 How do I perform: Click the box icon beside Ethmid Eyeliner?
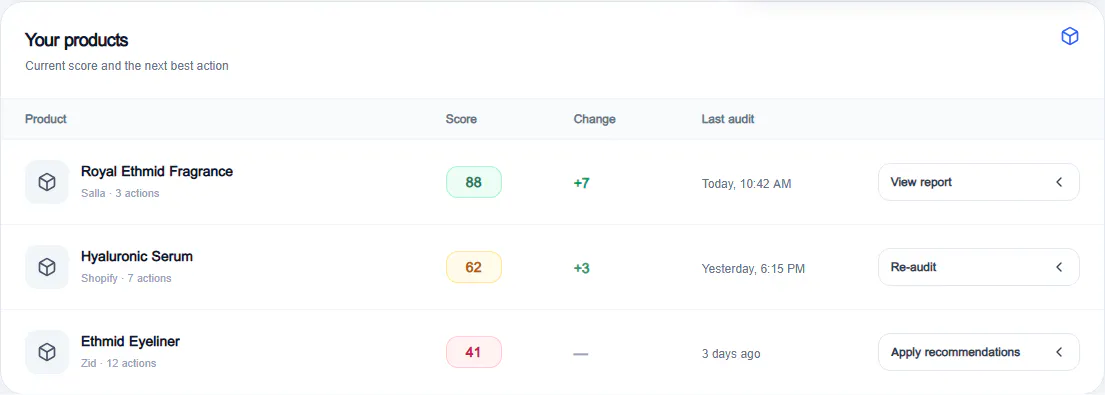click(x=47, y=352)
